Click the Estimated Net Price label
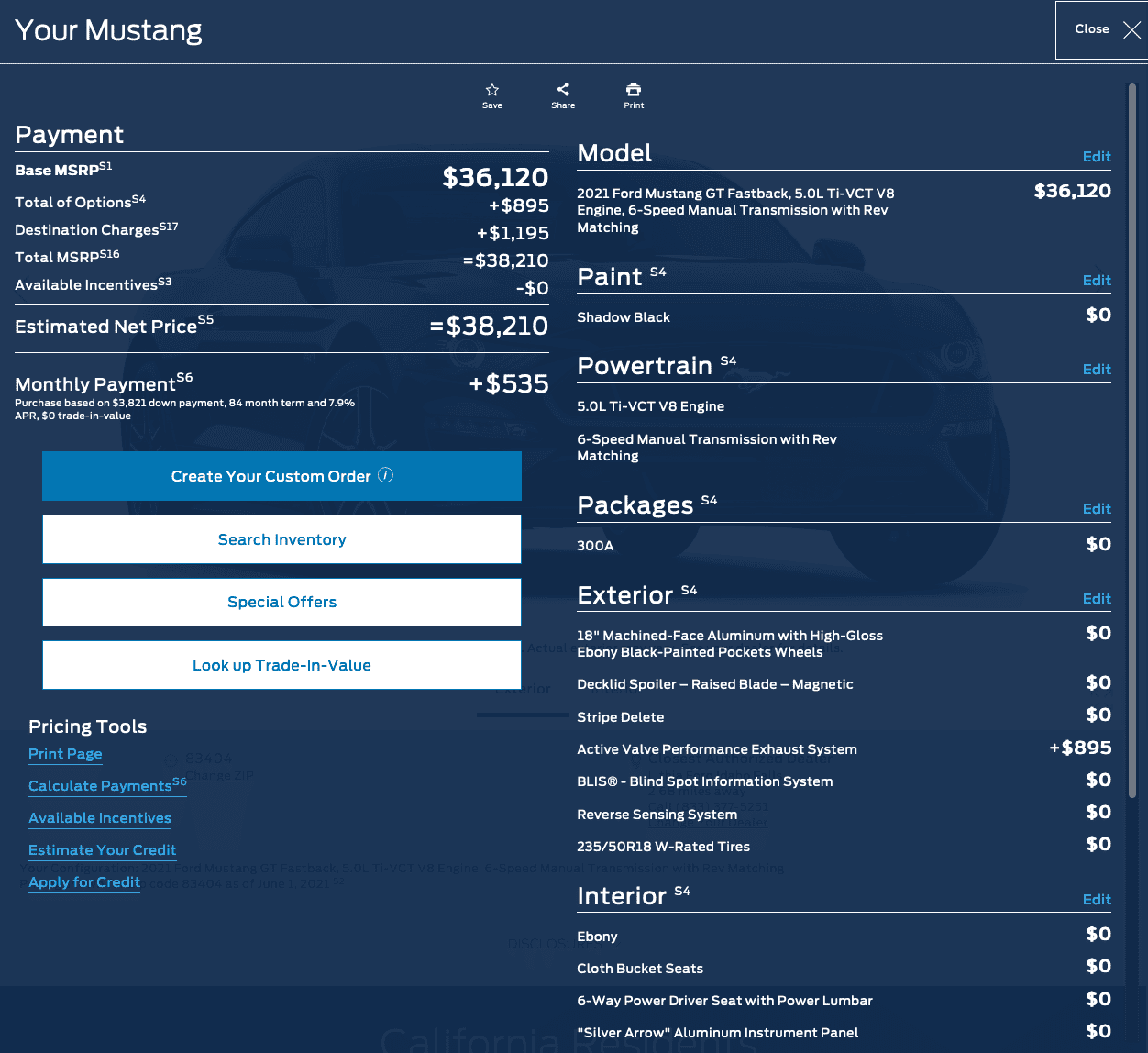Image resolution: width=1148 pixels, height=1053 pixels. coord(114,326)
